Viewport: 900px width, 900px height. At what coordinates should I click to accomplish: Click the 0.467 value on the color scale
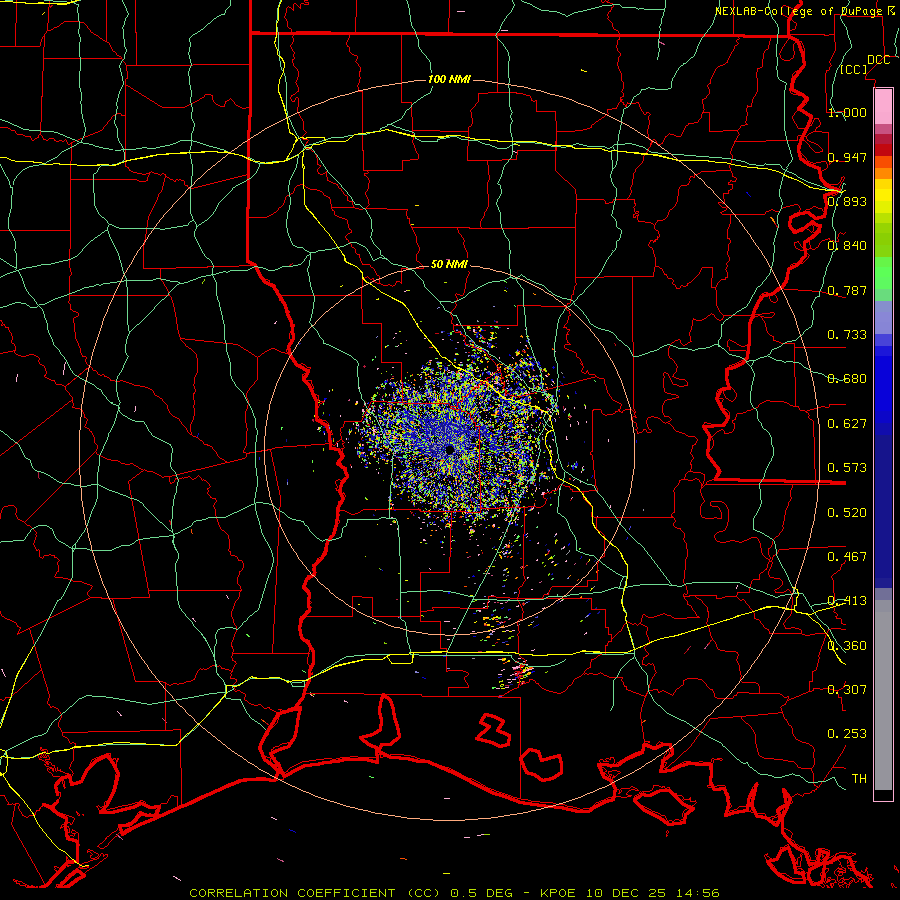(x=847, y=556)
